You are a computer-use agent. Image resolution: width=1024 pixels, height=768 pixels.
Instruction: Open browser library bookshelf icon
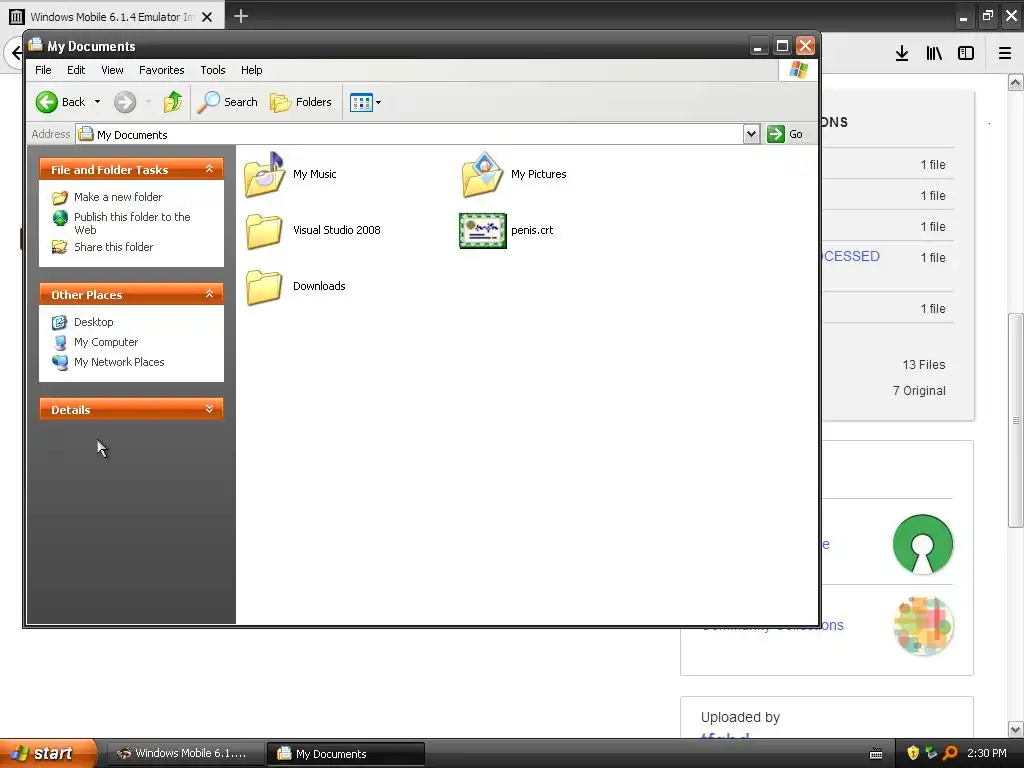point(934,54)
